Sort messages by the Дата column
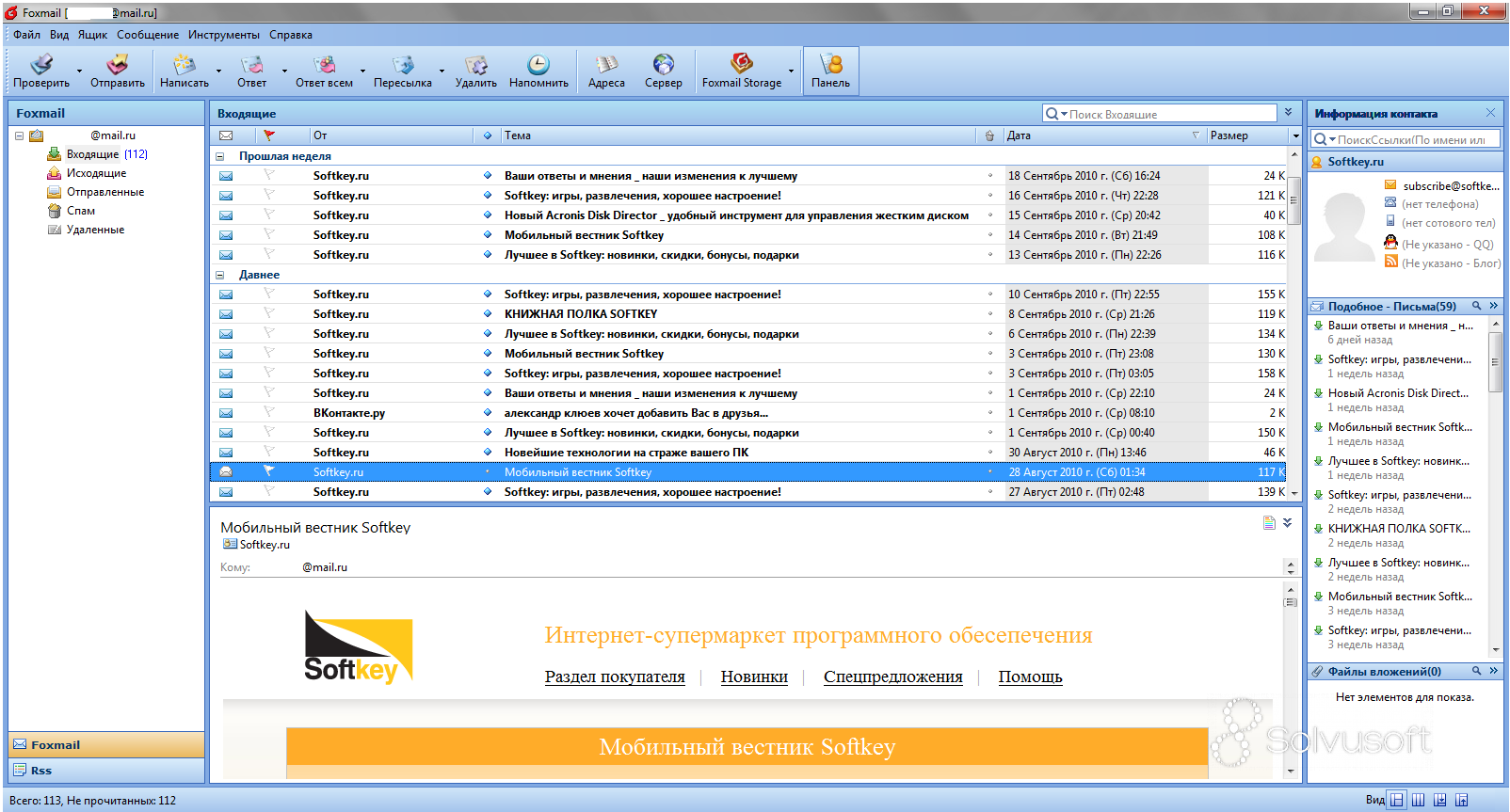This screenshot has height=812, width=1510. pyautogui.click(x=1103, y=135)
